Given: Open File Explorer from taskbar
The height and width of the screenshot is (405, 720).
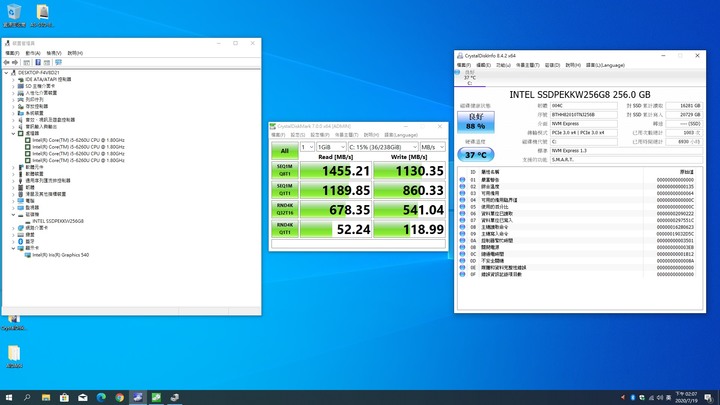Looking at the screenshot, I should [x=45, y=397].
